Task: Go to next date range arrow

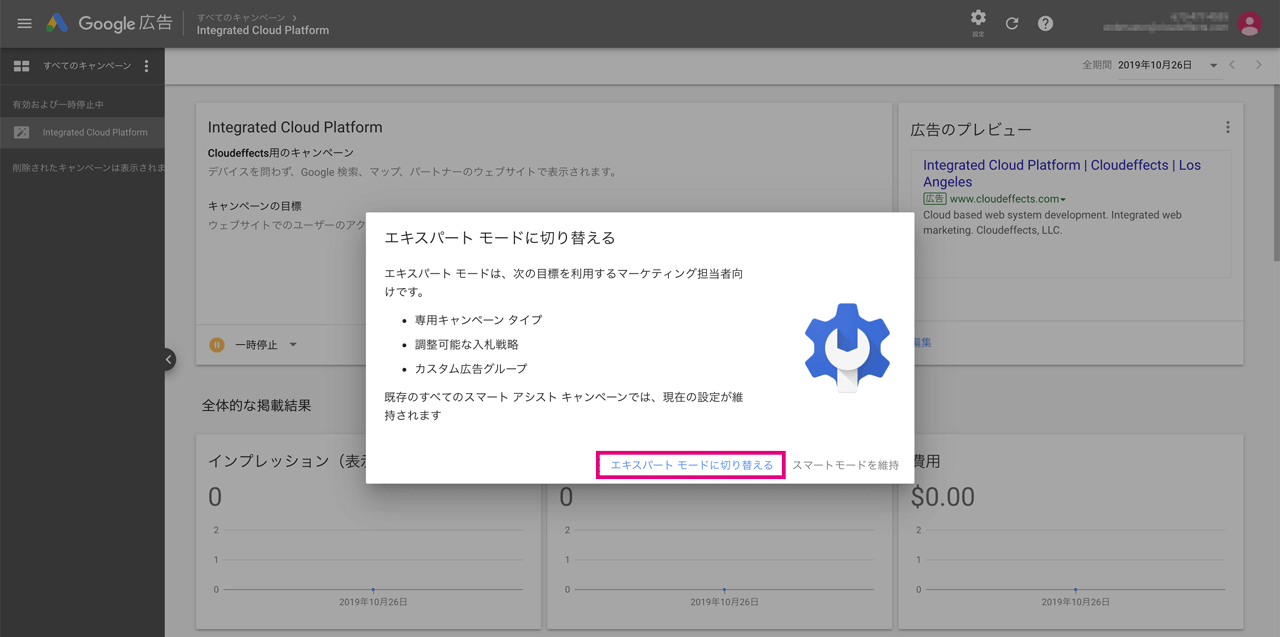Action: [x=1259, y=65]
